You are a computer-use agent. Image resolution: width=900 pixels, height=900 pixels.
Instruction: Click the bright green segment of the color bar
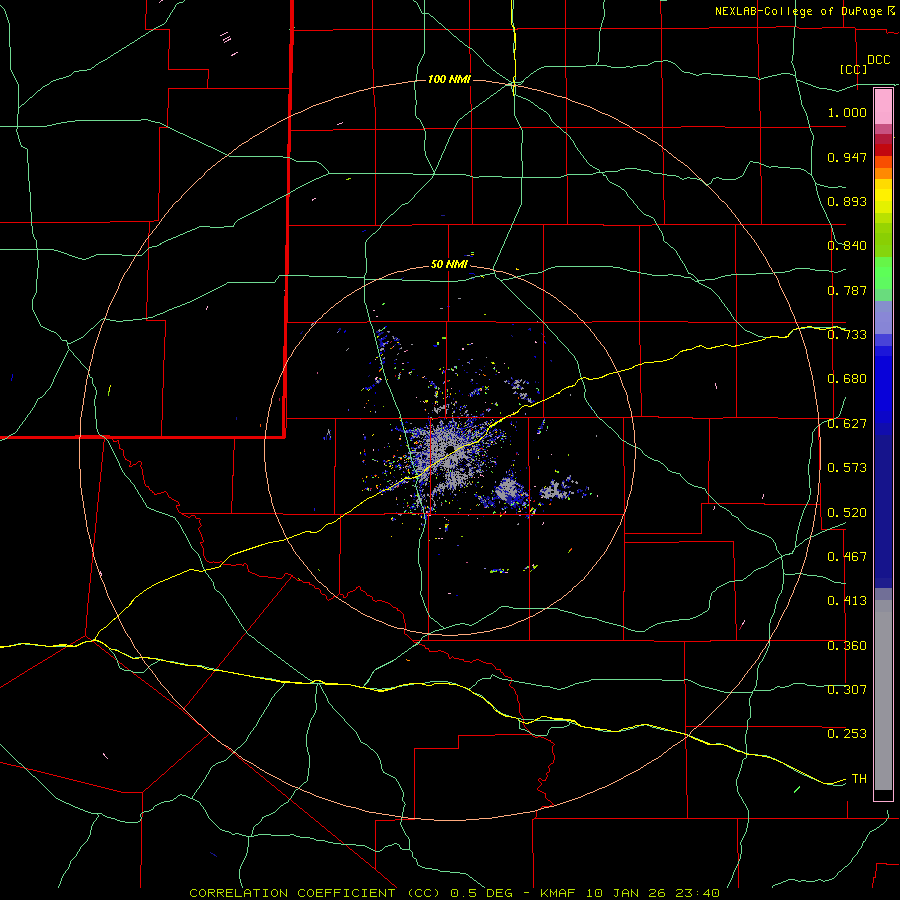pyautogui.click(x=883, y=273)
